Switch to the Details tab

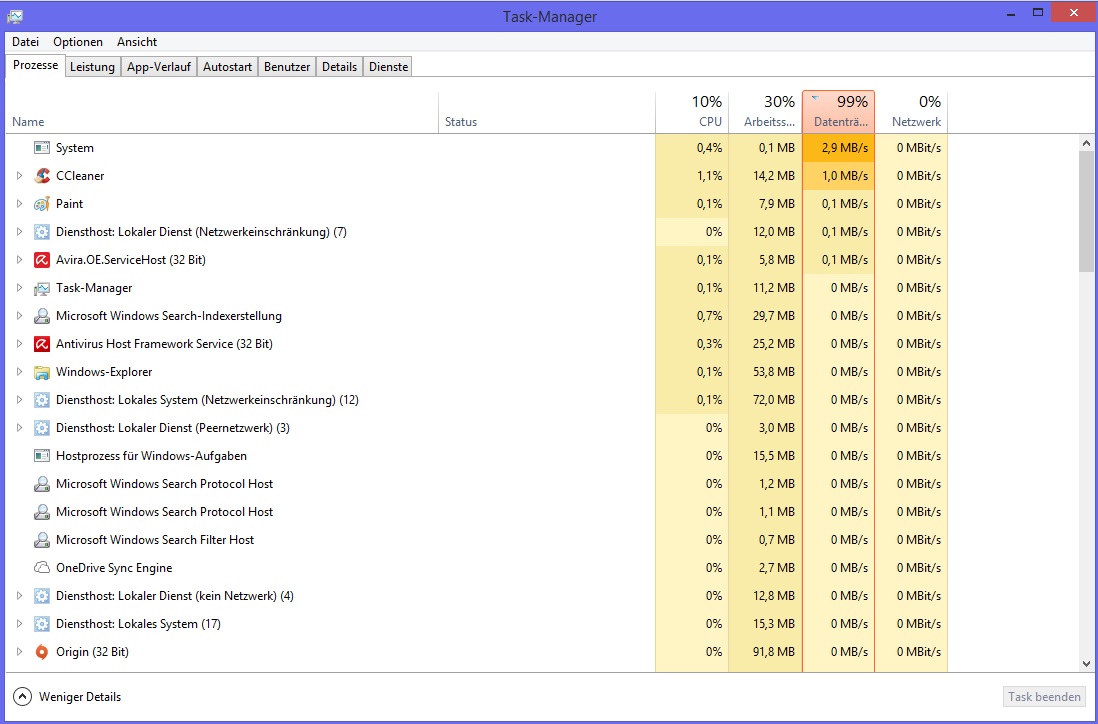pos(340,67)
